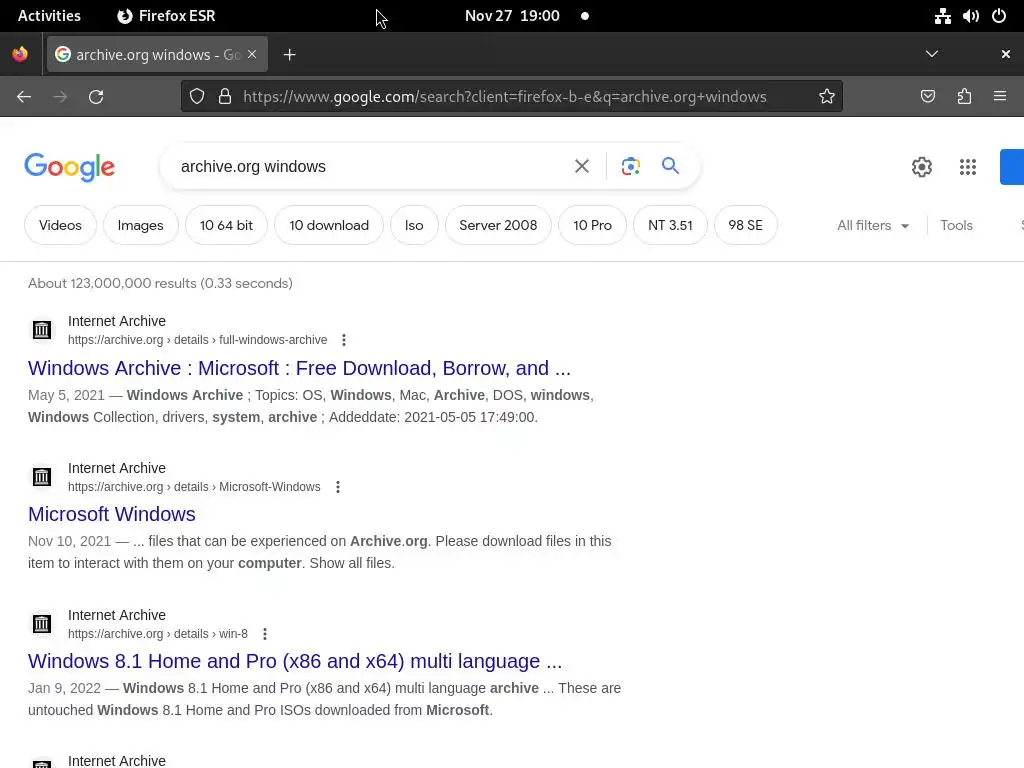This screenshot has height=768, width=1024.
Task: Click the archive.org win-8 URL breadcrumb
Action: coord(157,634)
